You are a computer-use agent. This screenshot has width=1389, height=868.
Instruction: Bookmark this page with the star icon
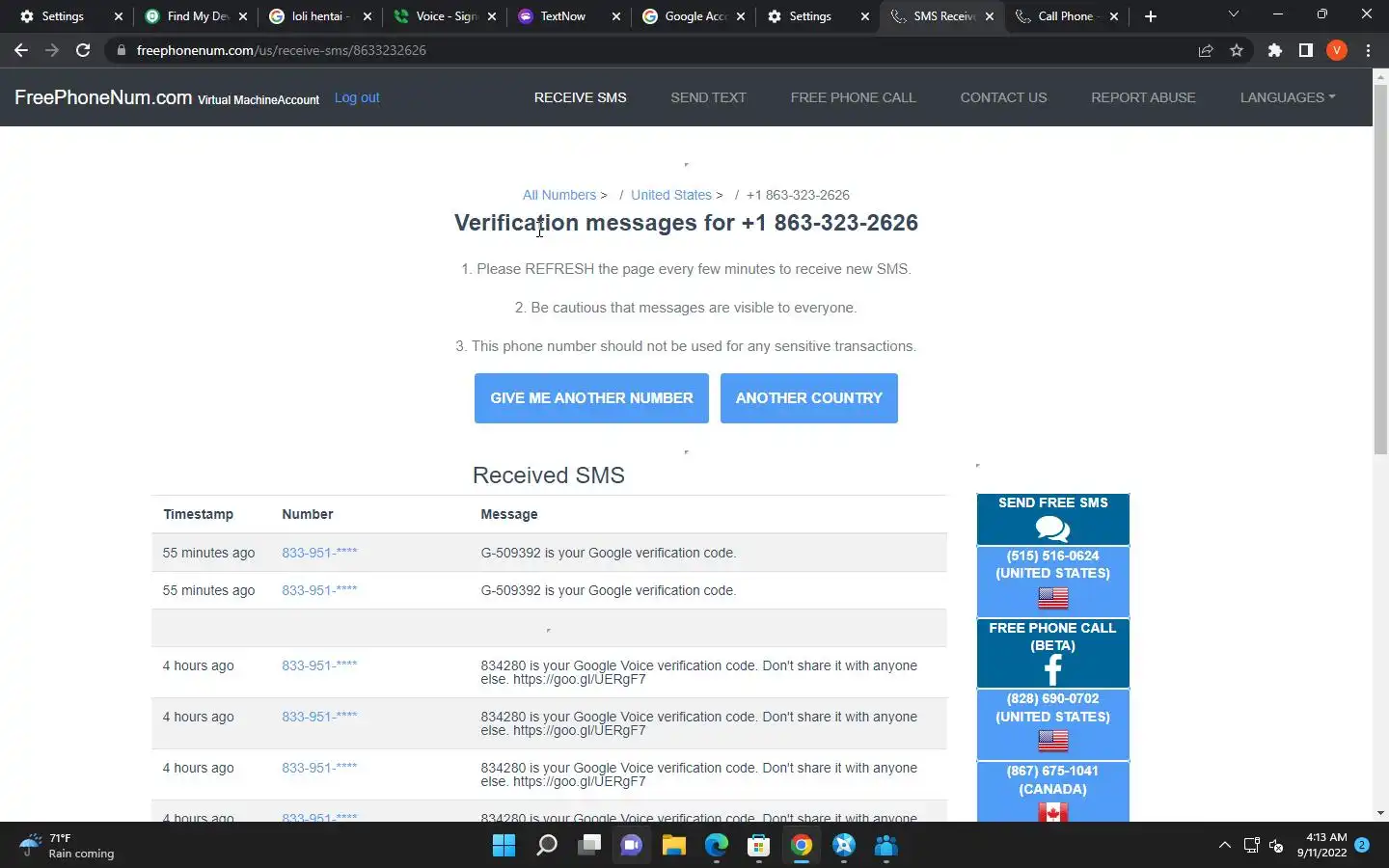pyautogui.click(x=1237, y=50)
